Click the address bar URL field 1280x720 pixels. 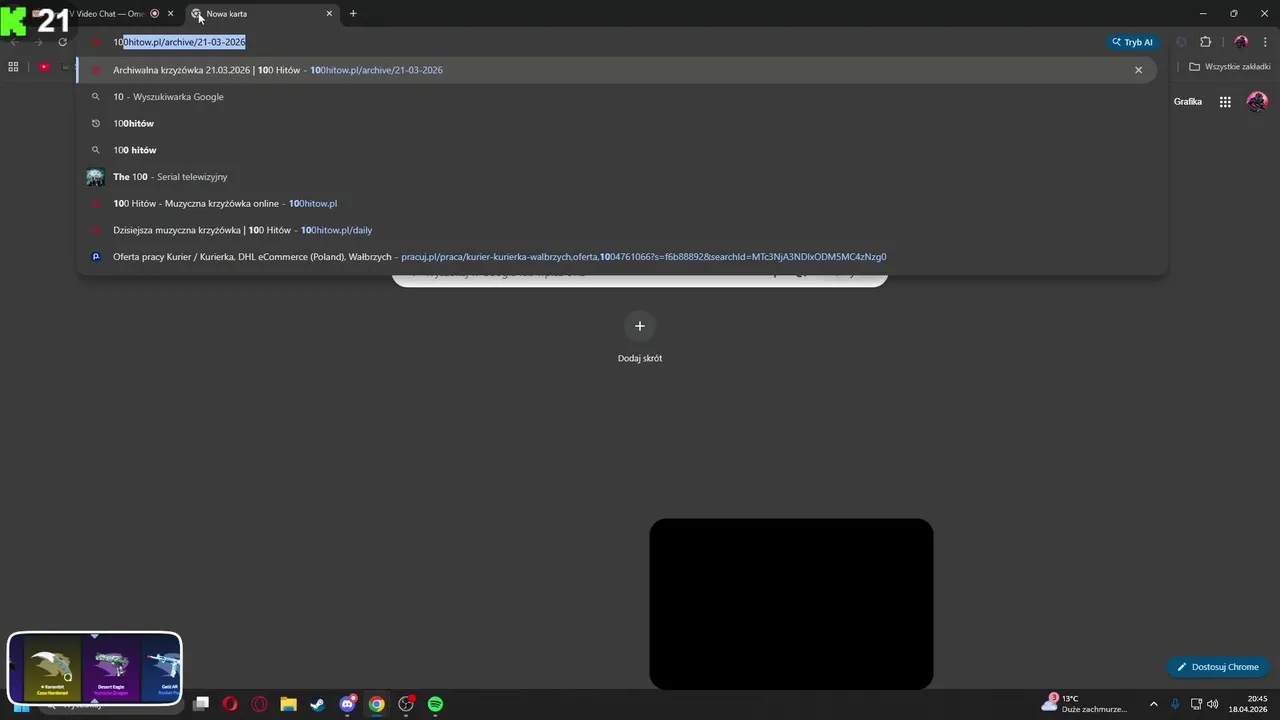pyautogui.click(x=600, y=42)
